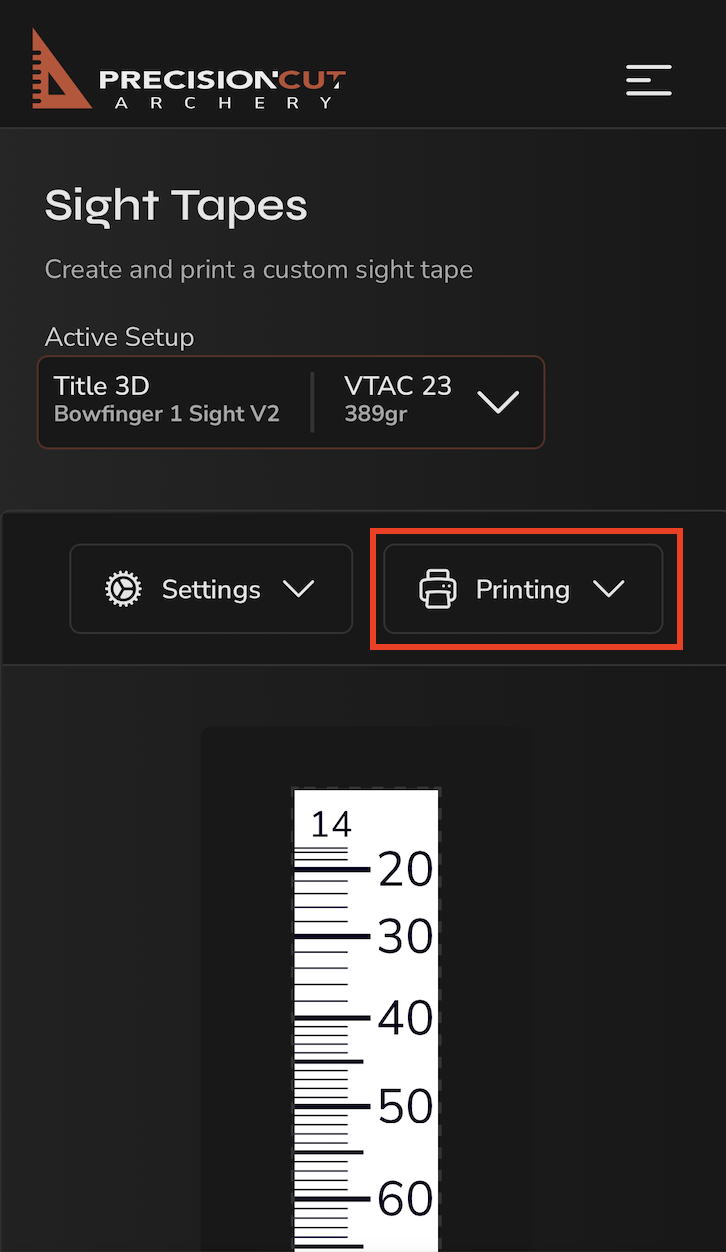Viewport: 726px width, 1252px height.
Task: Open the hamburger navigation menu
Action: click(x=648, y=79)
